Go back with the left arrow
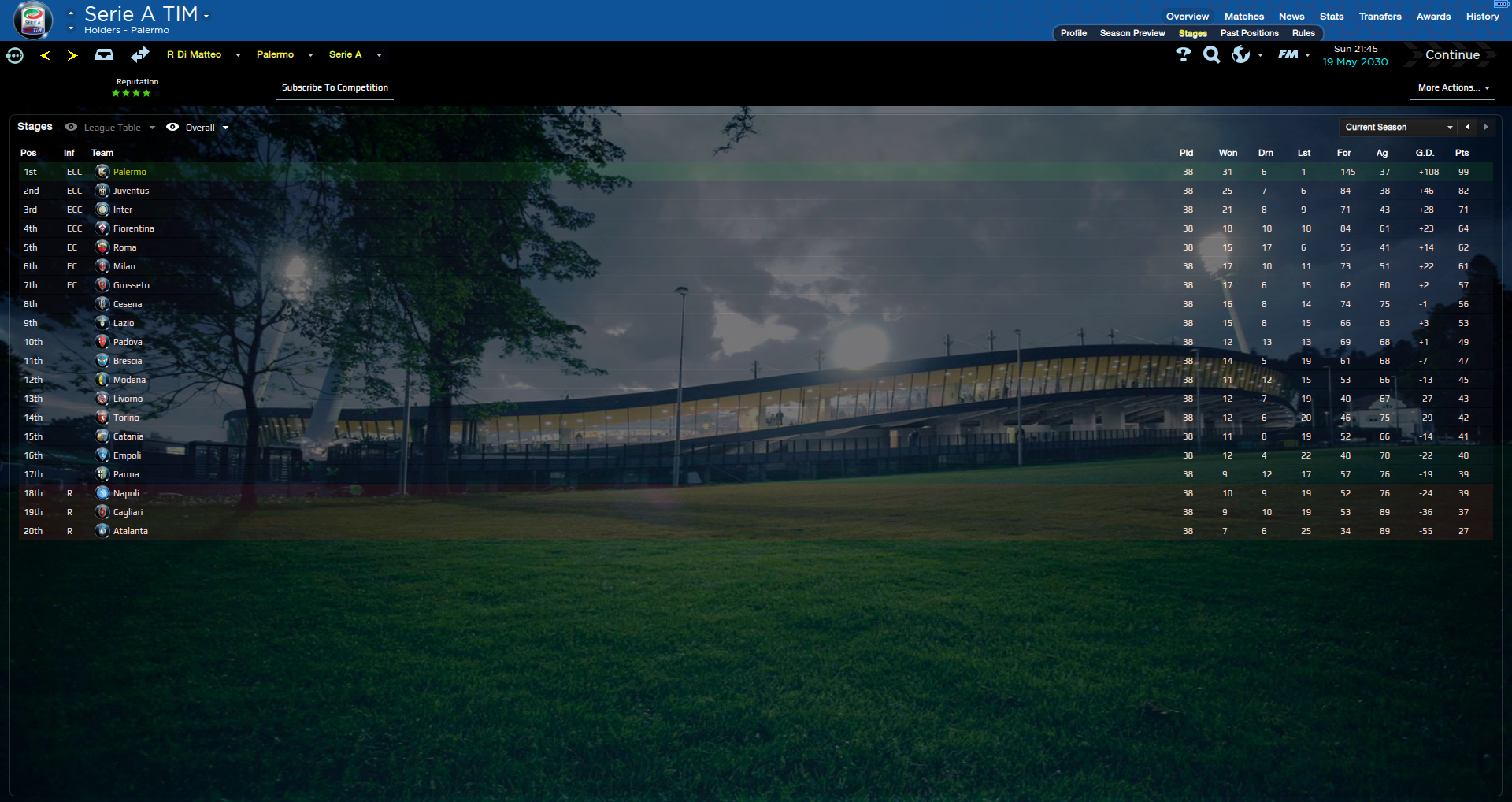 click(x=46, y=55)
